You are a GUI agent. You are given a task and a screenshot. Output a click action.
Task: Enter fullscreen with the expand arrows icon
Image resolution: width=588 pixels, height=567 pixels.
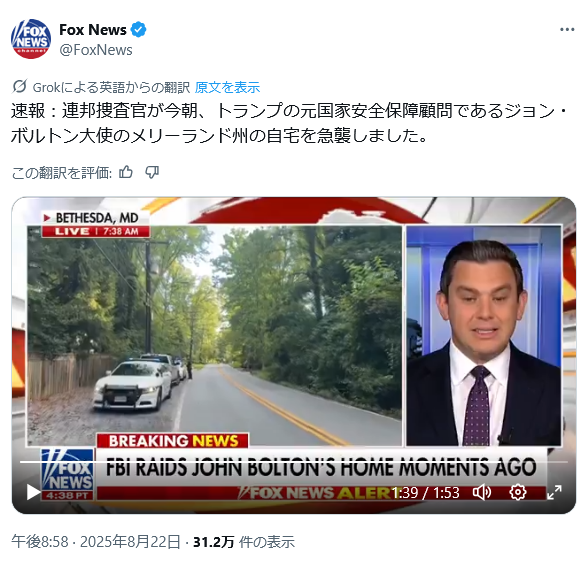554,492
